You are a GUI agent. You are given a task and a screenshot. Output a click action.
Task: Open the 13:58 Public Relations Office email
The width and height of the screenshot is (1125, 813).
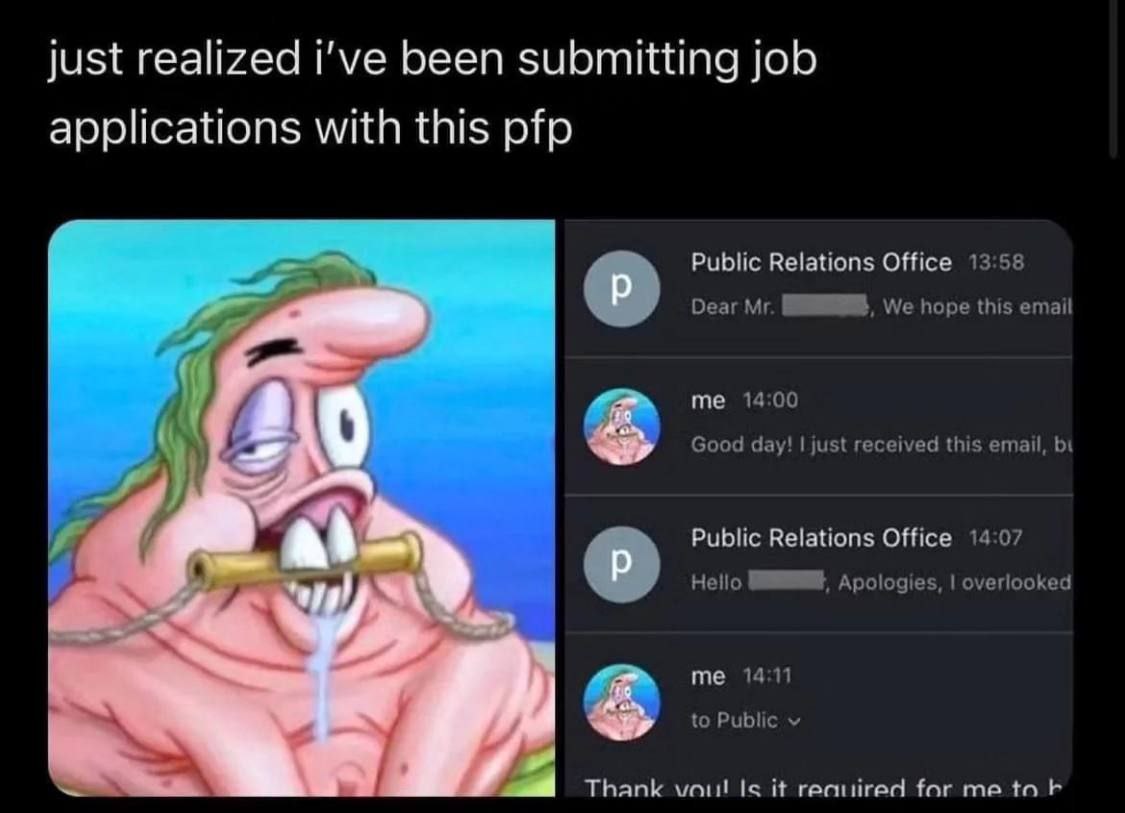[819, 288]
